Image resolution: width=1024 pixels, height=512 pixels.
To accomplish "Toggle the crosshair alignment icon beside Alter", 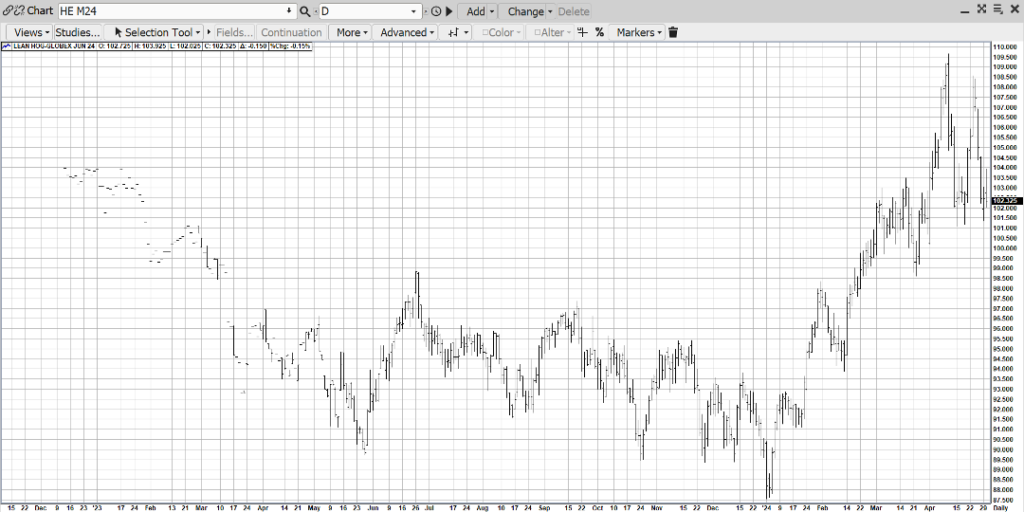I will point(583,32).
